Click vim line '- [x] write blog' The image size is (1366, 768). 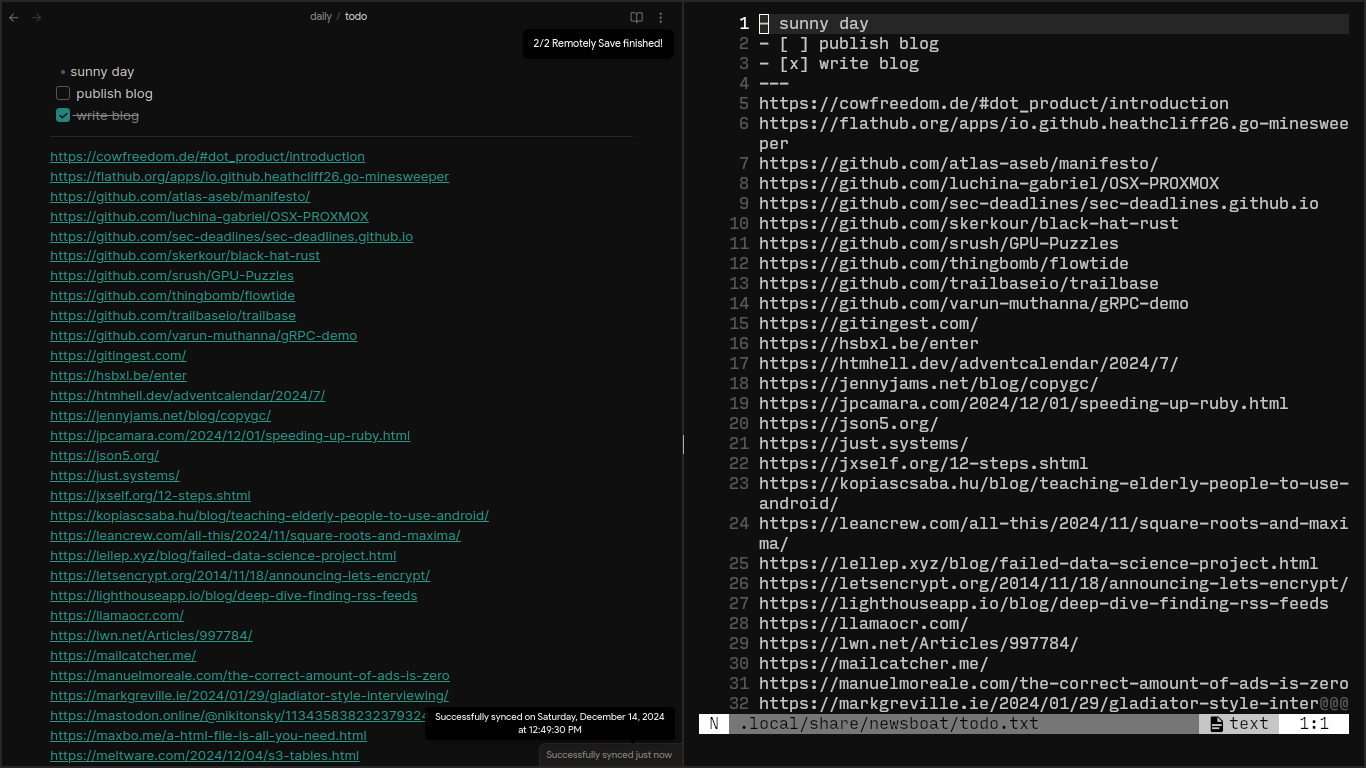pos(839,64)
